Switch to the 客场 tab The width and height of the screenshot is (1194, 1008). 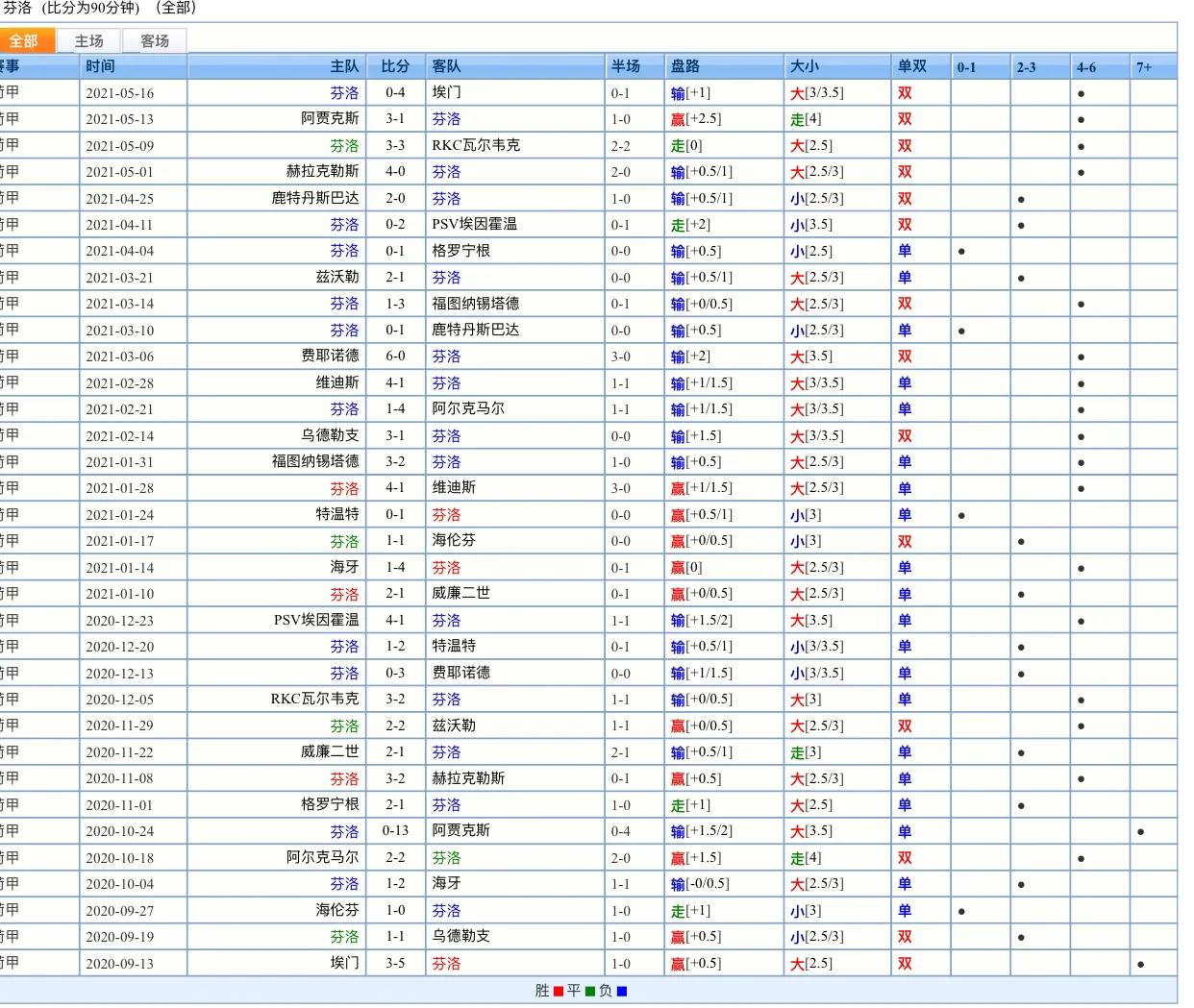[155, 41]
